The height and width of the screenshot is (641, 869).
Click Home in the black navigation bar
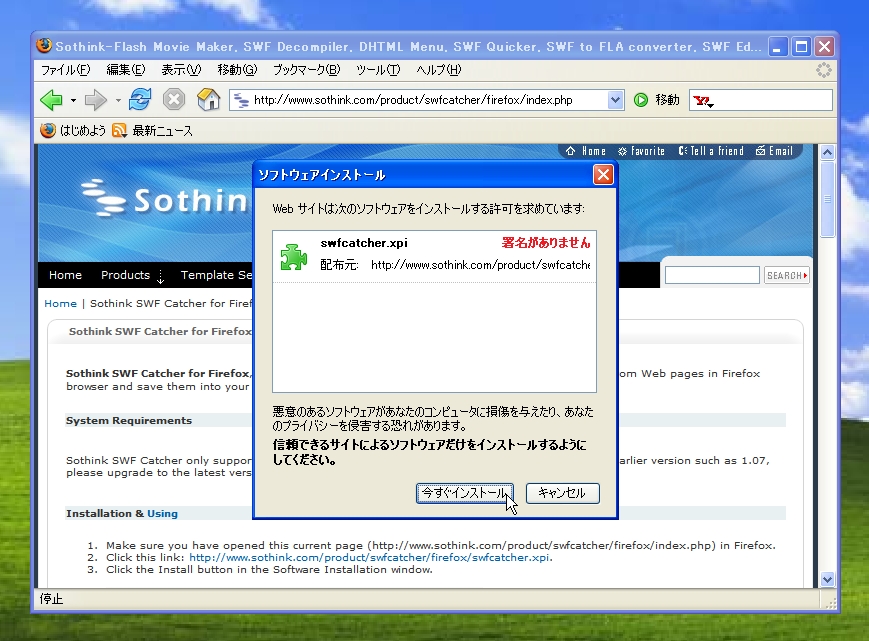65,275
